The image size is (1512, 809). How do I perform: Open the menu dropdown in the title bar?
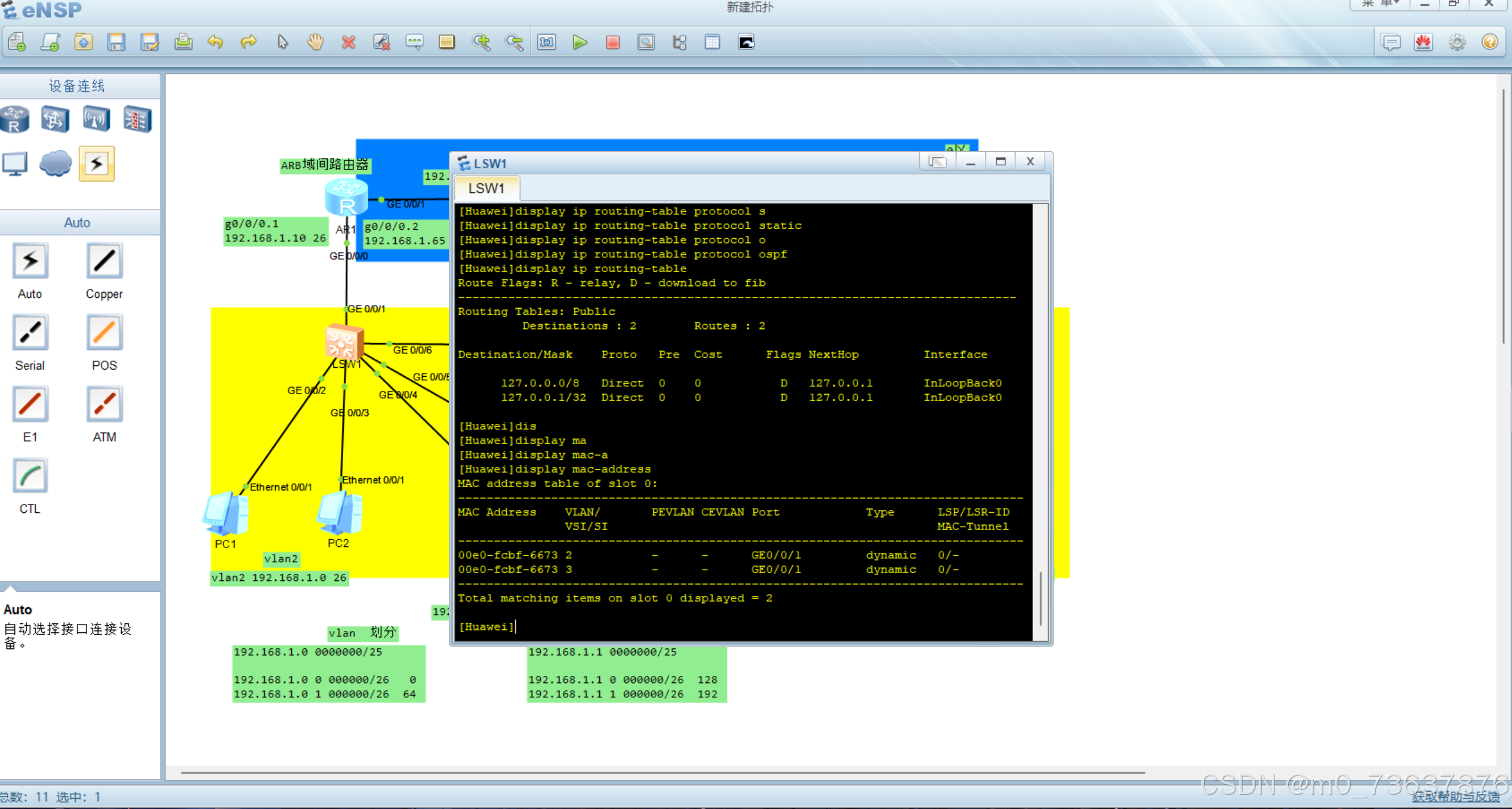click(1380, 4)
